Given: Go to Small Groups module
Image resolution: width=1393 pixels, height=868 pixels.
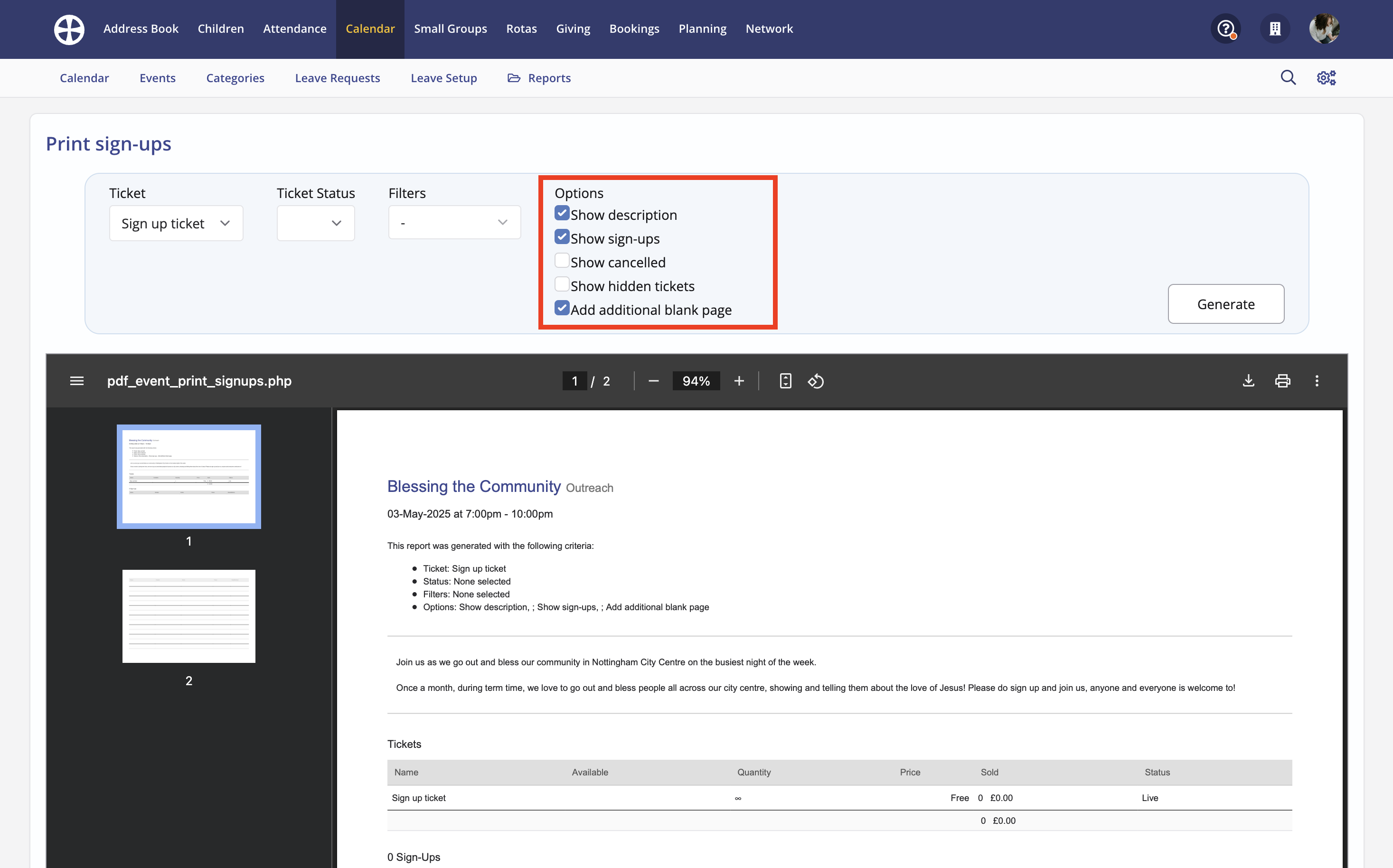Looking at the screenshot, I should click(x=450, y=28).
